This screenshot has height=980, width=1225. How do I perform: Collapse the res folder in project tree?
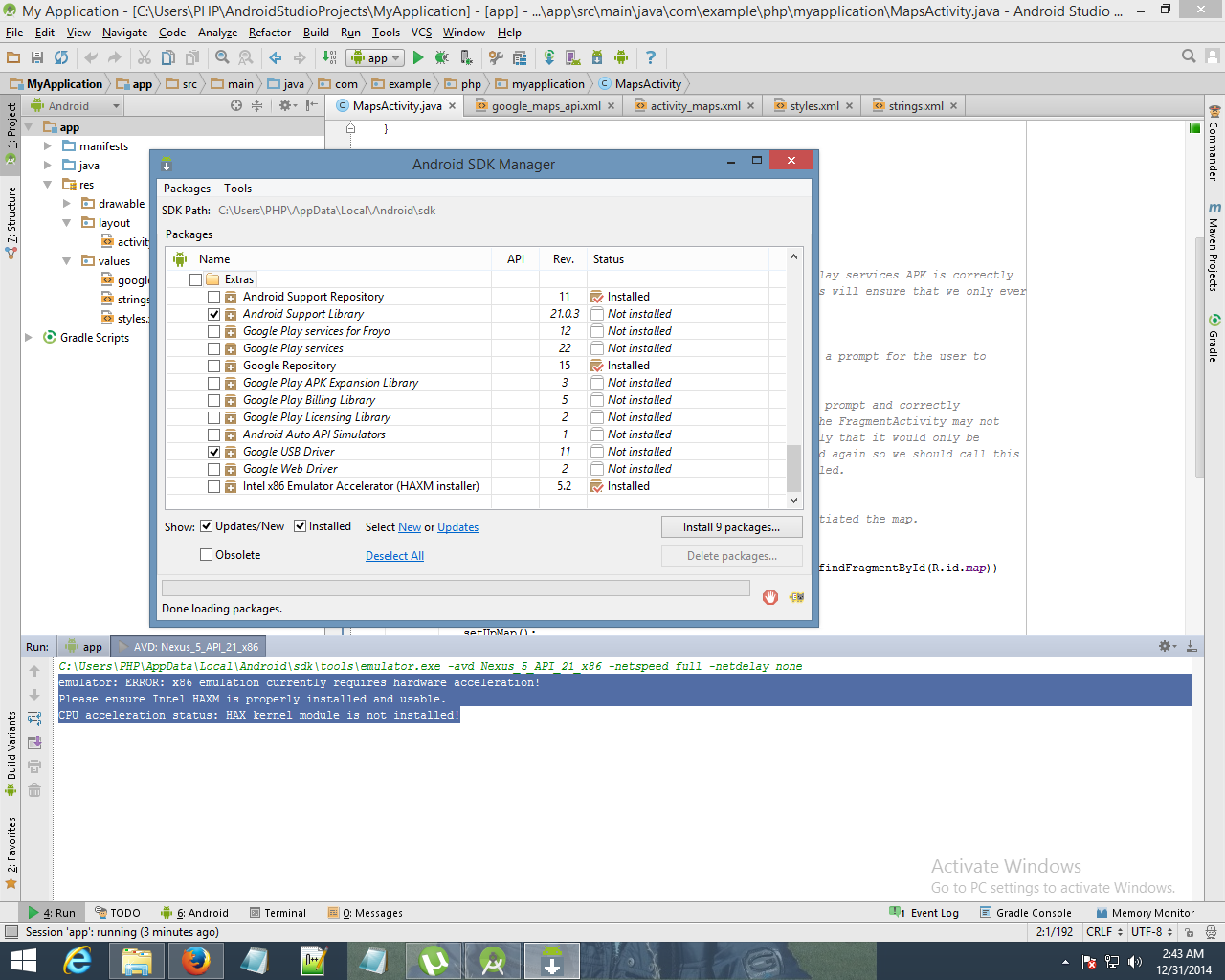coord(48,185)
